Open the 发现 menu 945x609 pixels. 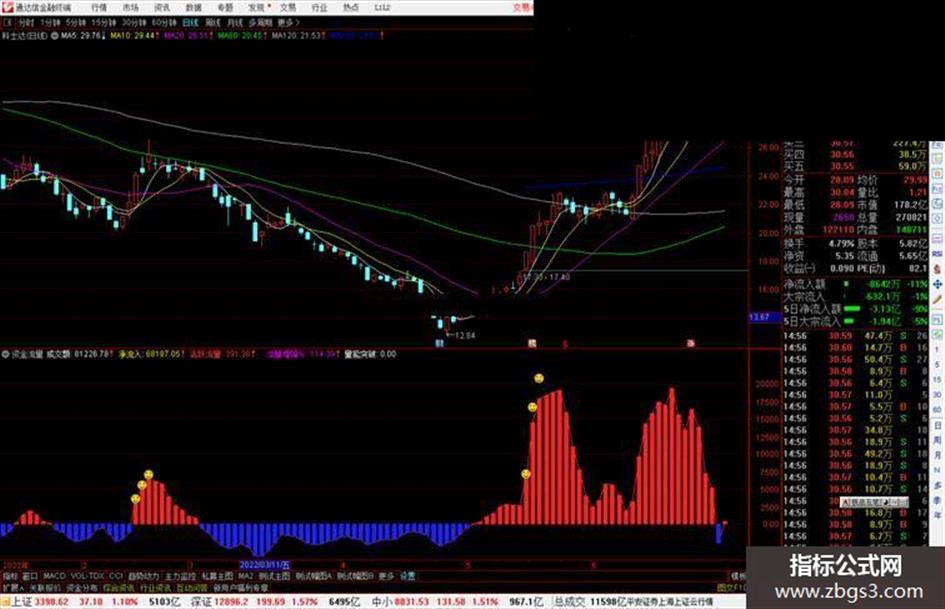257,7
